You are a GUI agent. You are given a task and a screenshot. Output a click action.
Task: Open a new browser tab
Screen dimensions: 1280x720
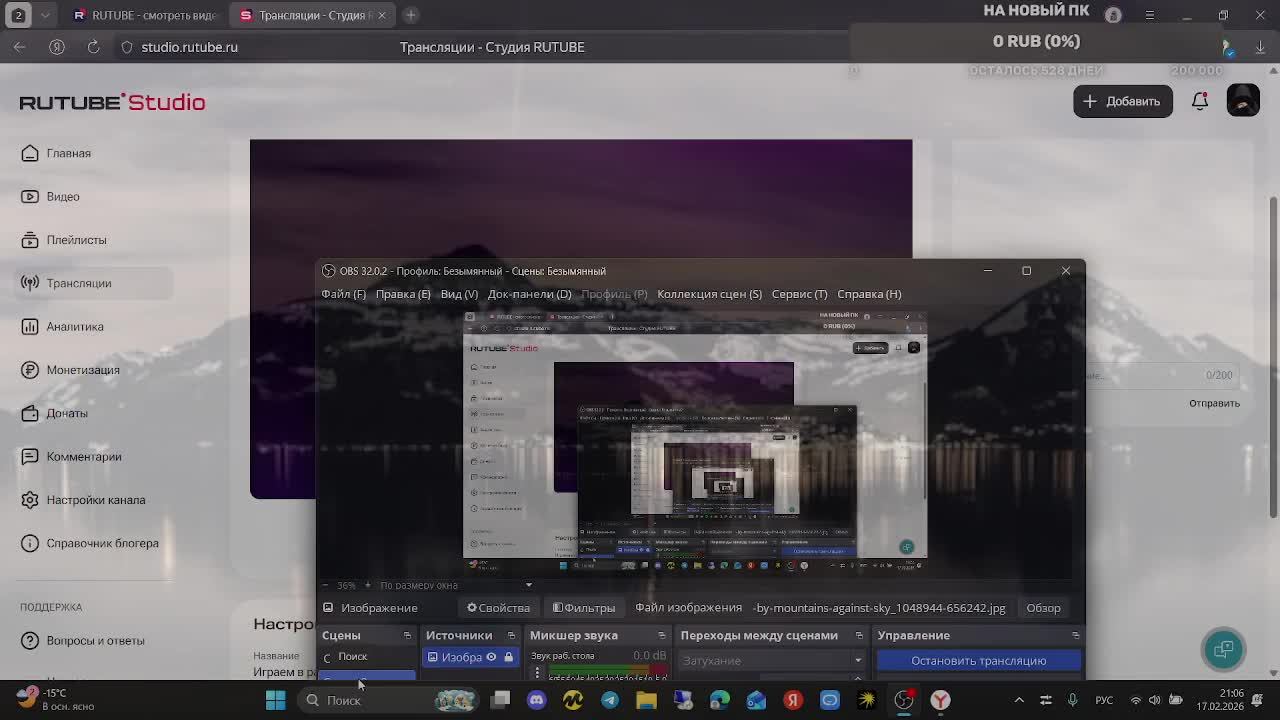click(x=410, y=15)
